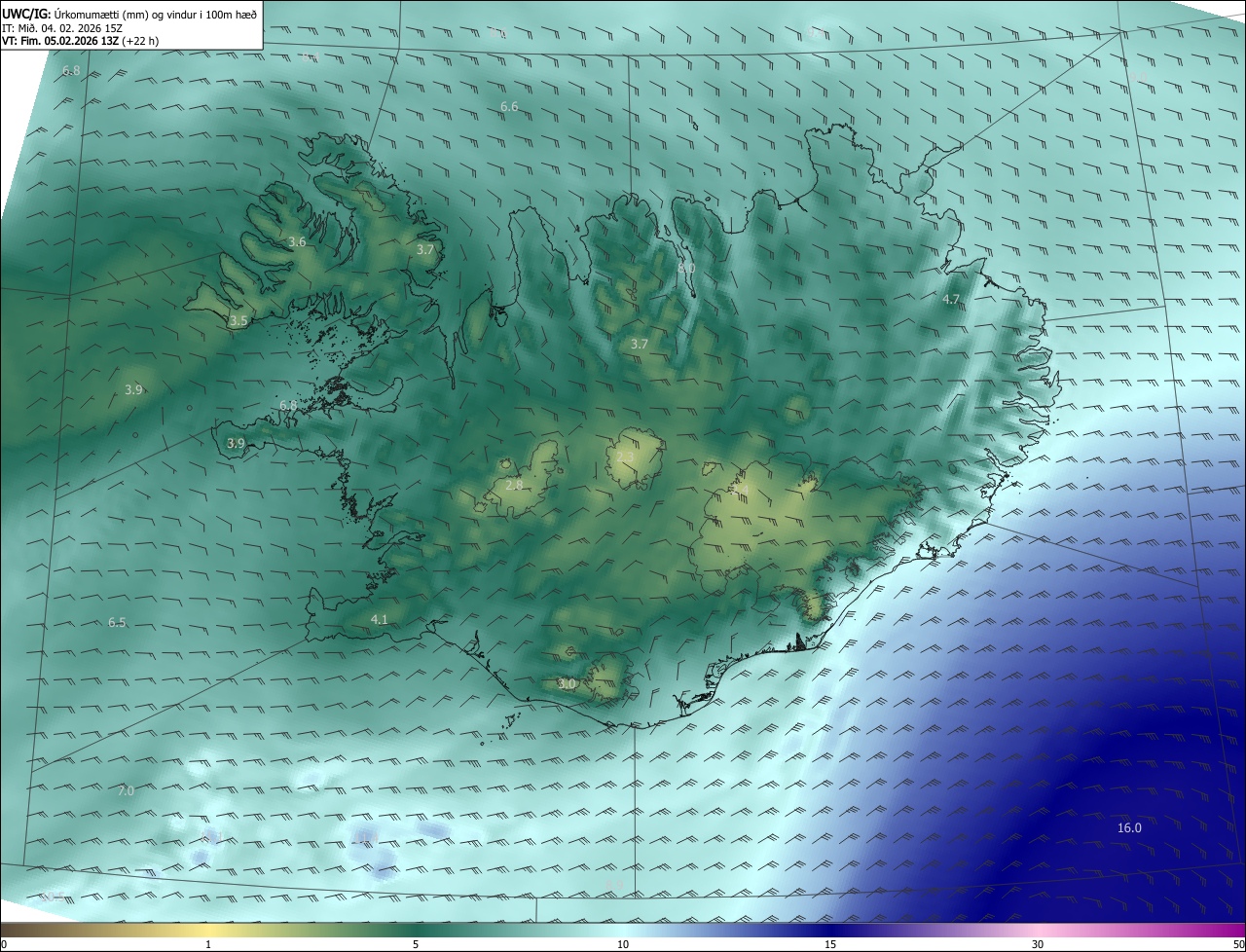The image size is (1246, 952).
Task: Click the 3.0 map value label
Action: pos(567,684)
